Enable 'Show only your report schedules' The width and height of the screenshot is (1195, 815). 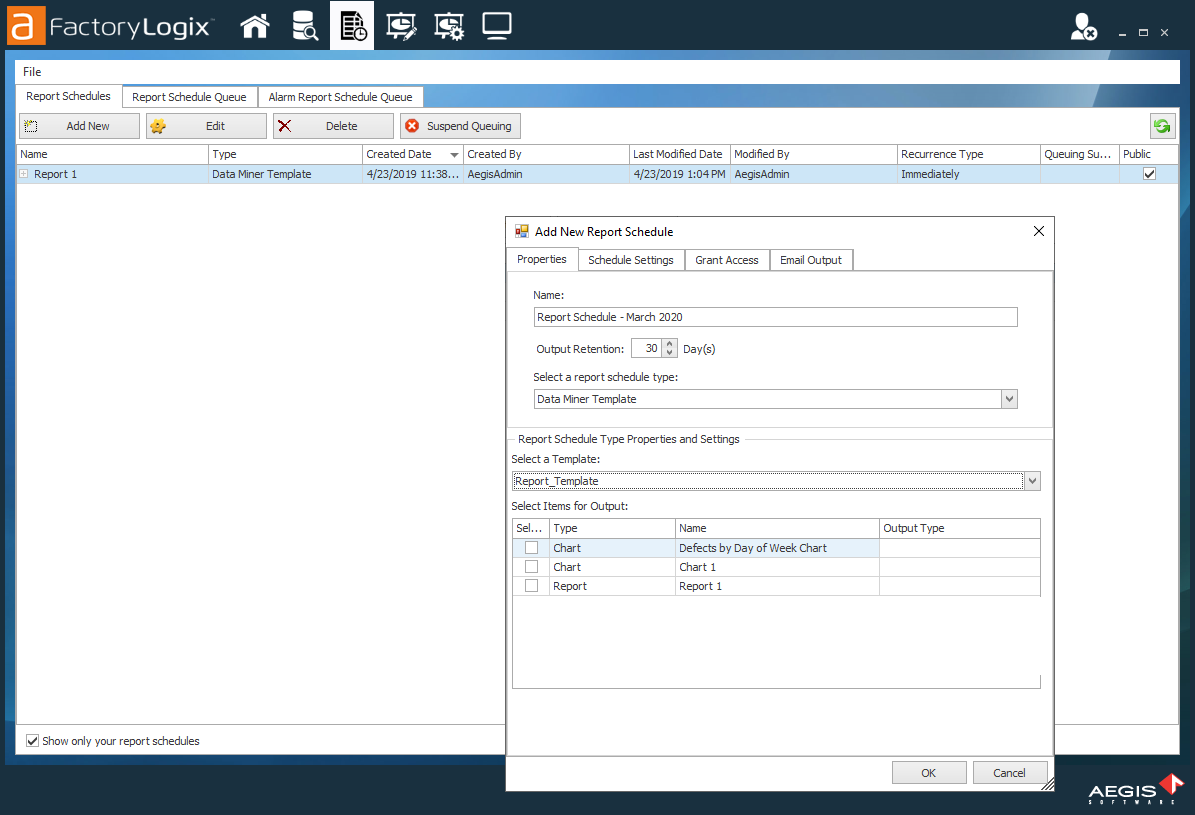pos(33,740)
